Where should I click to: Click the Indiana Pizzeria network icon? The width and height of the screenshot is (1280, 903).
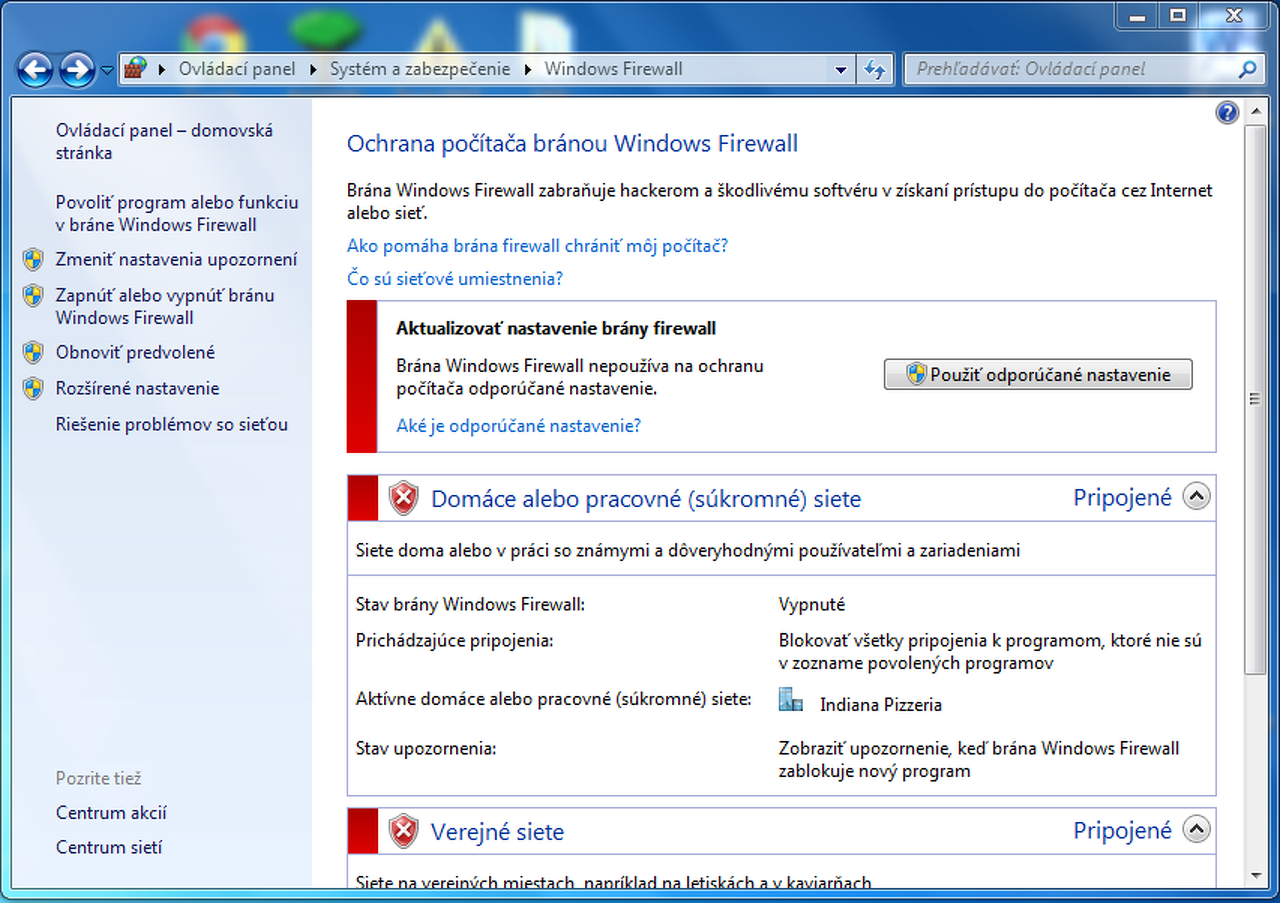coord(791,700)
